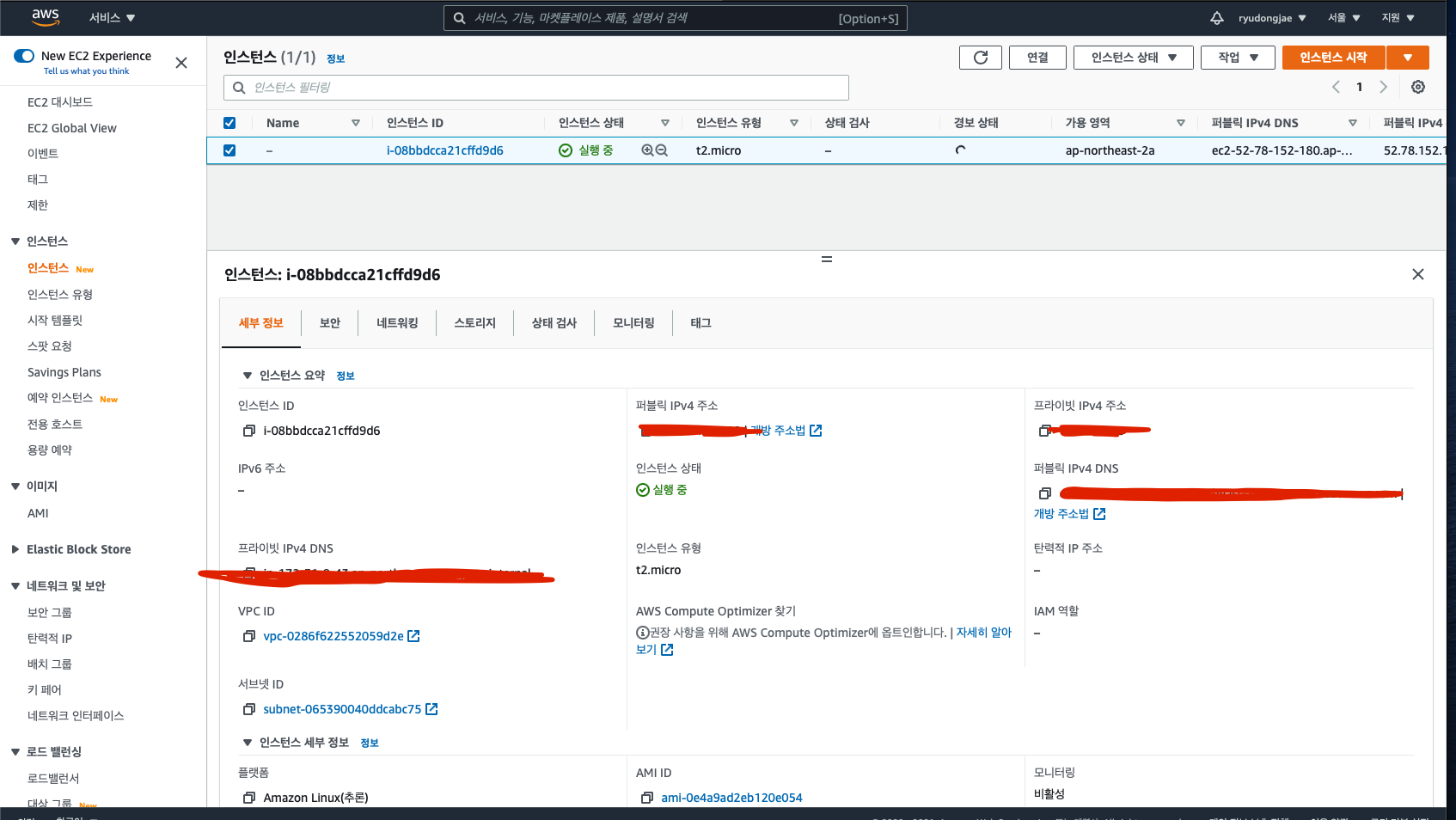Uncheck the i-08bbdcca21cffd9d6 row checkbox
Viewport: 1456px width, 820px height.
[x=229, y=150]
